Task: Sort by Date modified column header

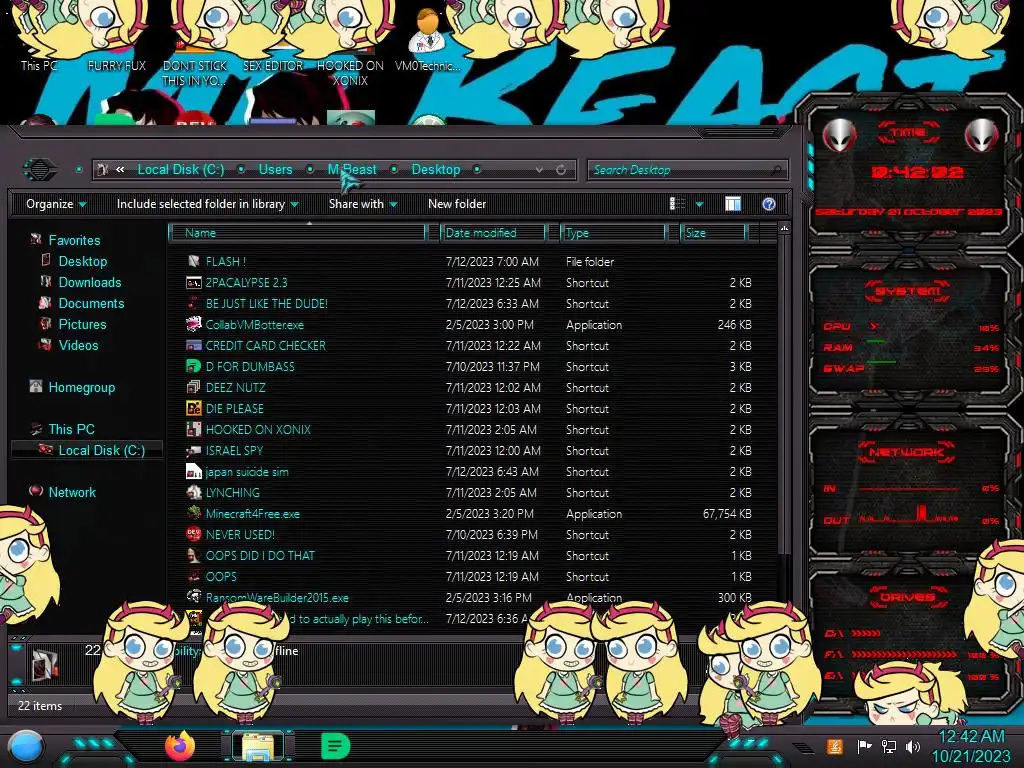Action: click(494, 232)
